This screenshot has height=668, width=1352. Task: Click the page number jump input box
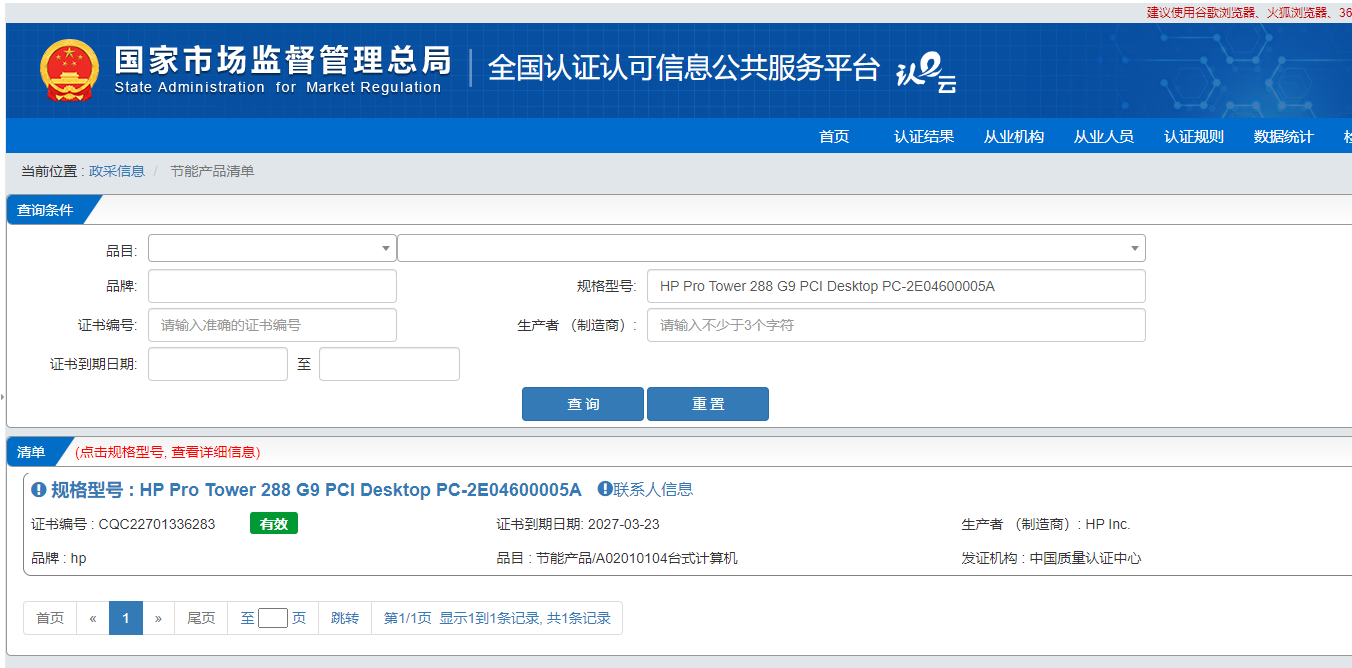pyautogui.click(x=273, y=618)
